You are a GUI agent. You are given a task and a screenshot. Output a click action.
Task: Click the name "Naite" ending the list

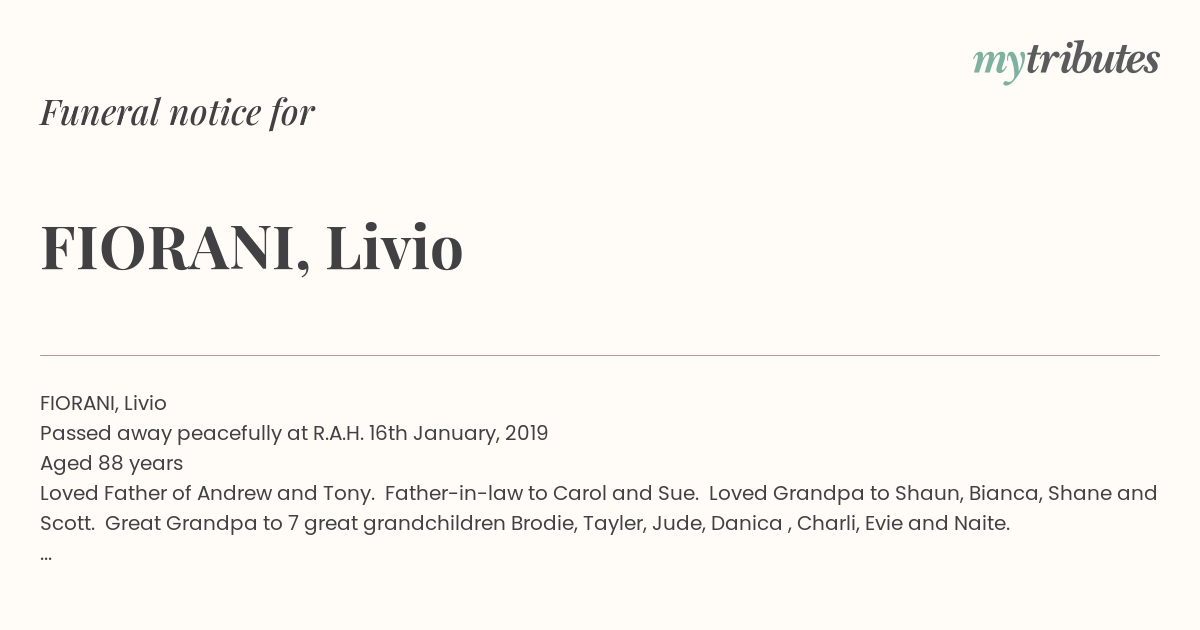pos(982,523)
